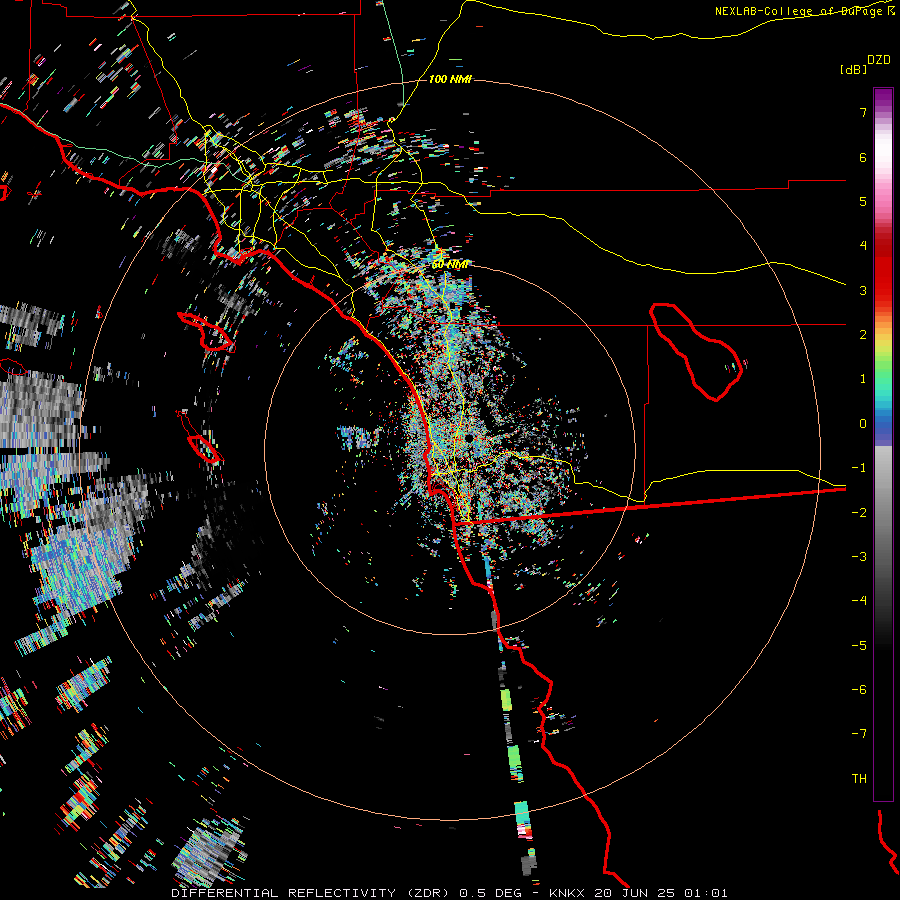Screen dimensions: 900x900
Task: Click the 0.5 DEG elevation text
Action: click(491, 893)
